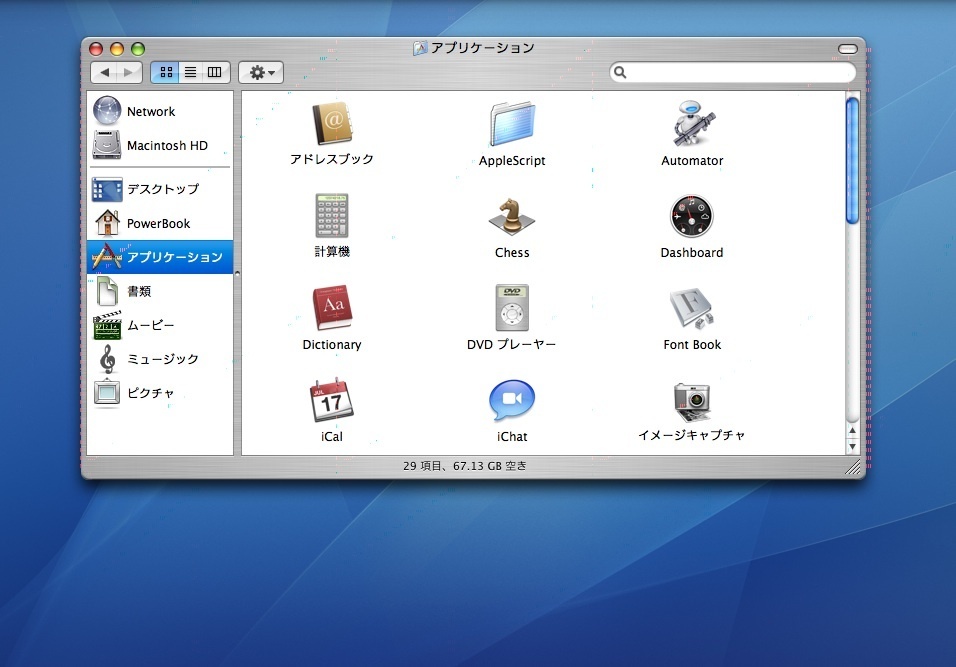
Task: Click the red close window button
Action: coord(96,49)
